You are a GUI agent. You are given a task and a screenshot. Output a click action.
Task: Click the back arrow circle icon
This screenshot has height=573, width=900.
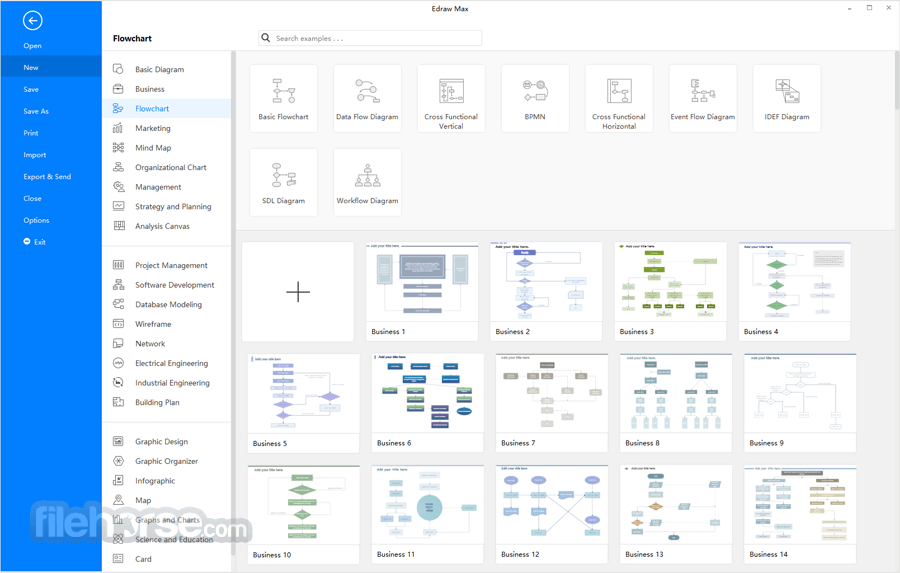pyautogui.click(x=33, y=21)
